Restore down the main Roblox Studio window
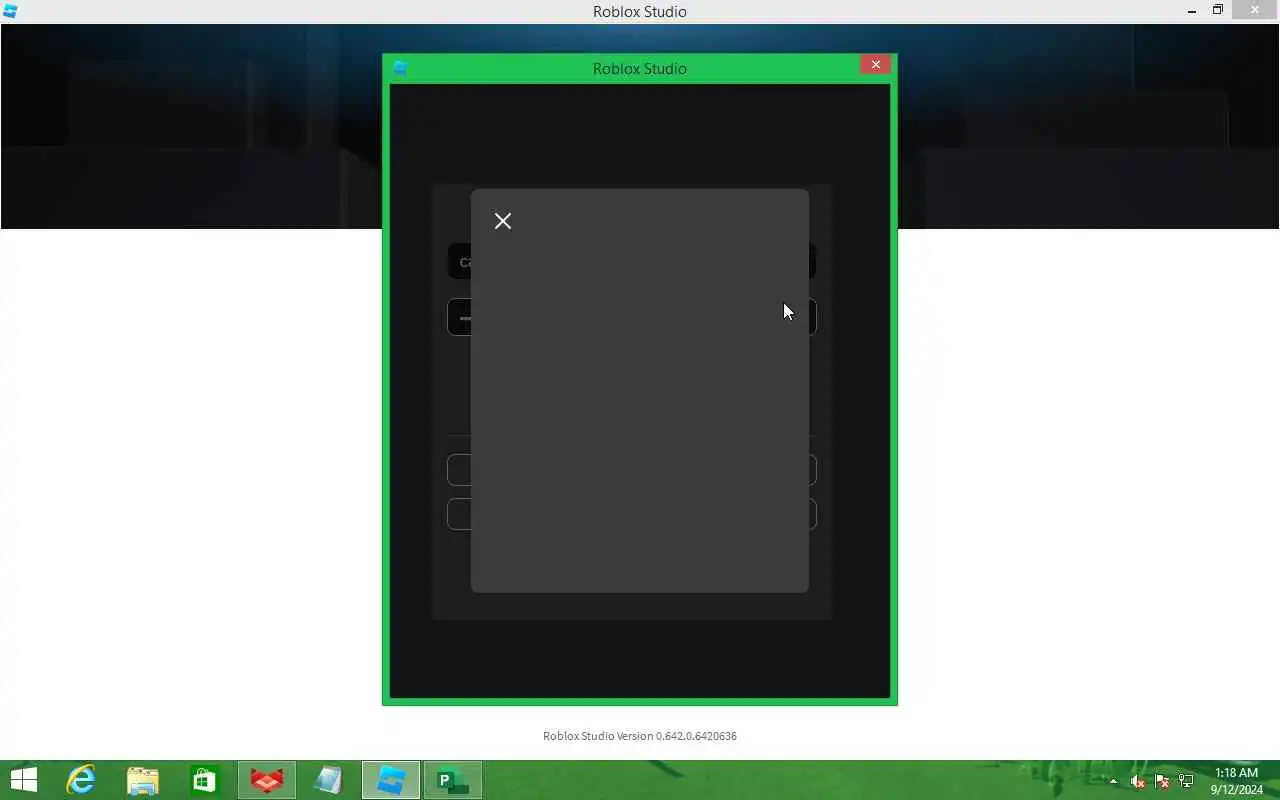 (x=1218, y=10)
